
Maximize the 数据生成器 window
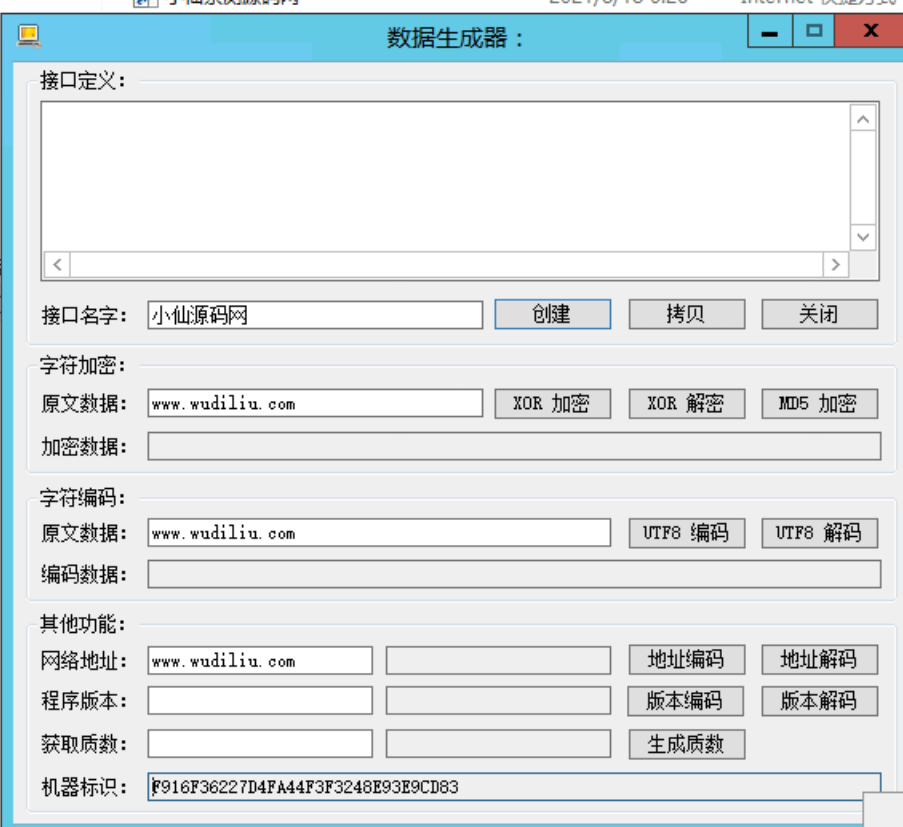814,31
